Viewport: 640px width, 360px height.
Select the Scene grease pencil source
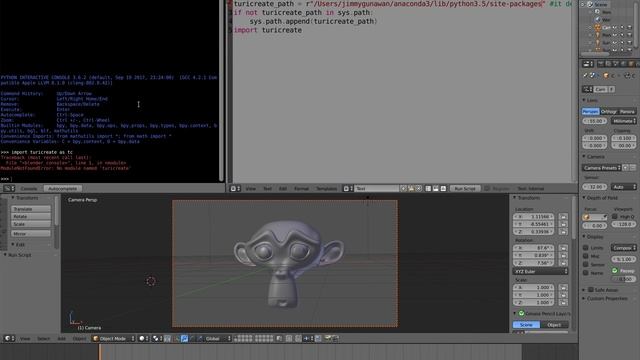(x=526, y=325)
